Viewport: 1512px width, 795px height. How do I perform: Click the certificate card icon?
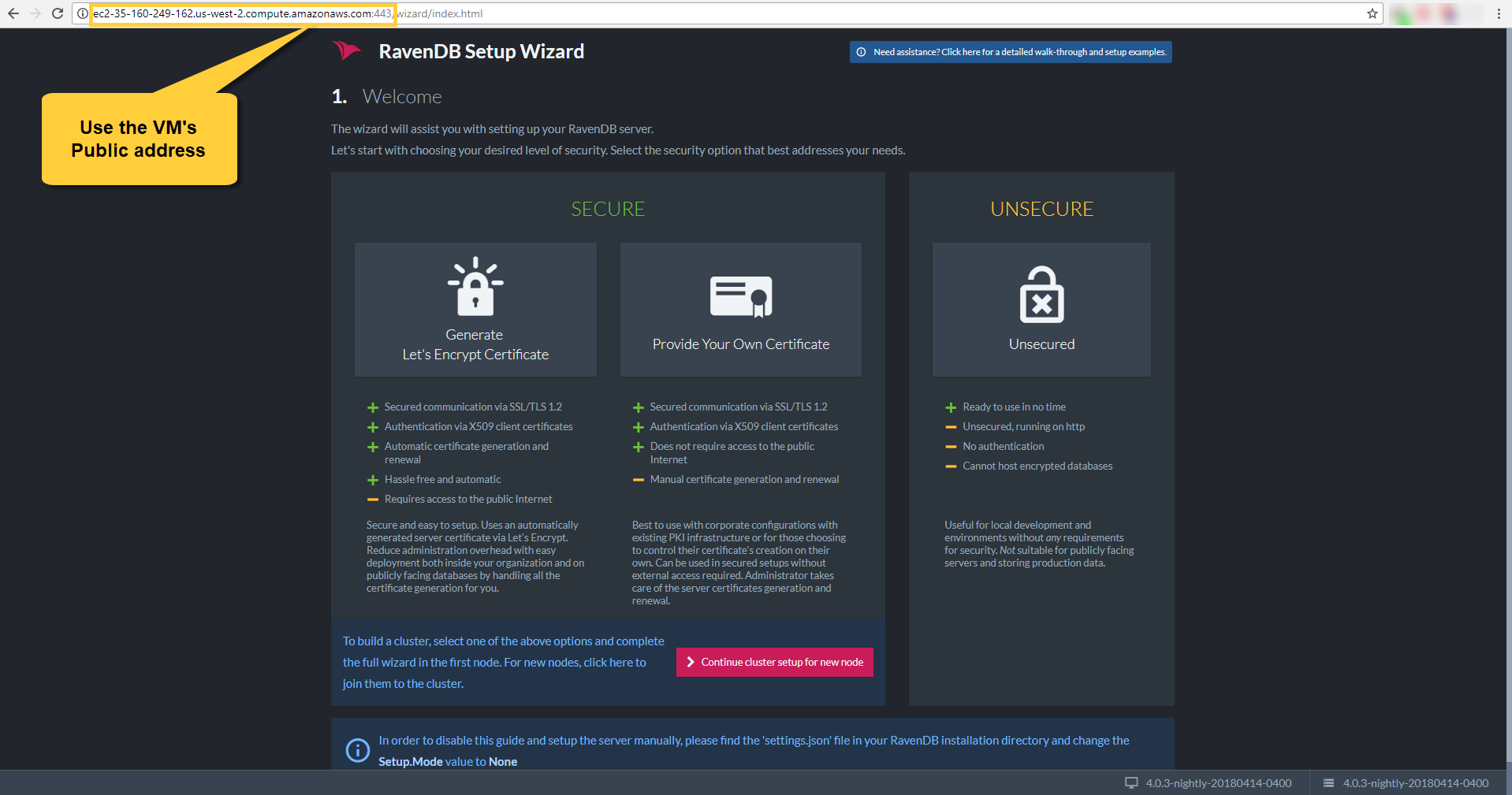tap(741, 296)
